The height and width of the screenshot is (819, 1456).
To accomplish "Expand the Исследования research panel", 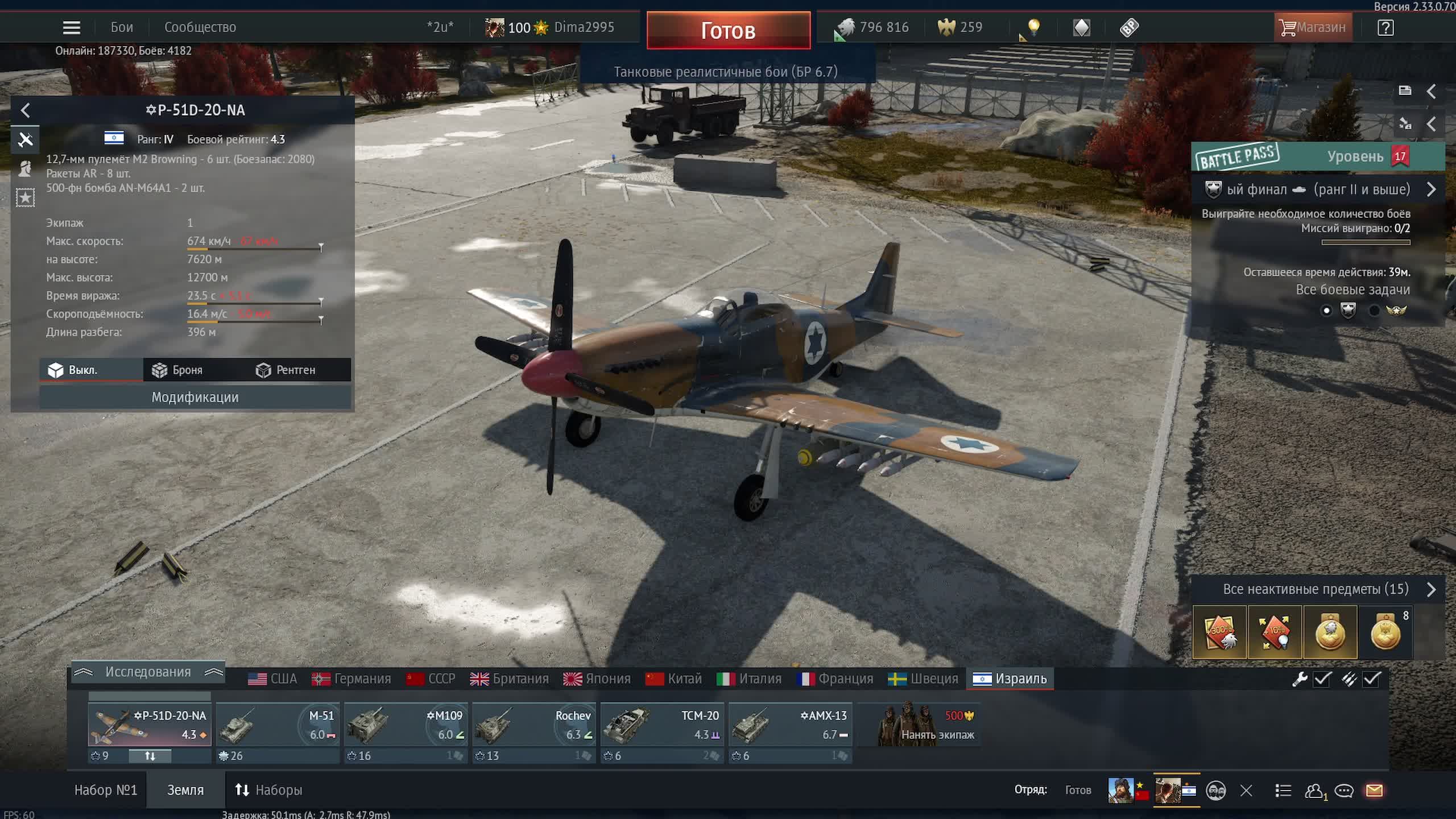I will [x=148, y=672].
